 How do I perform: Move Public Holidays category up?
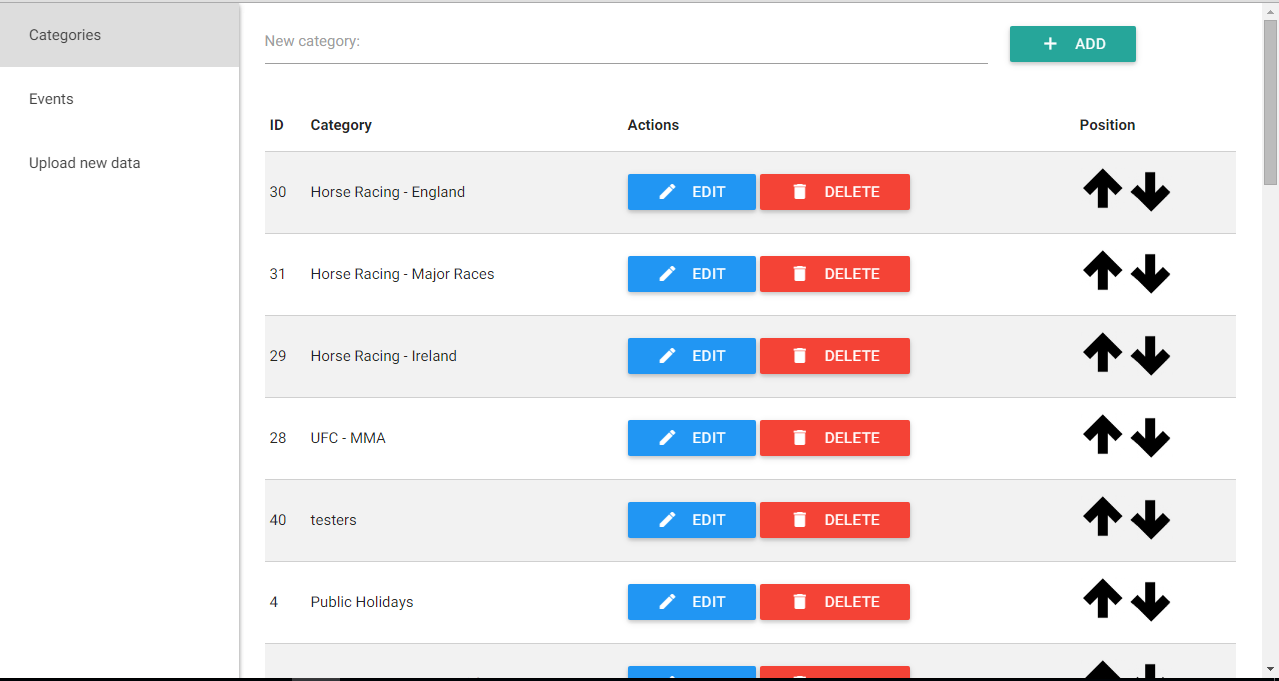1102,600
